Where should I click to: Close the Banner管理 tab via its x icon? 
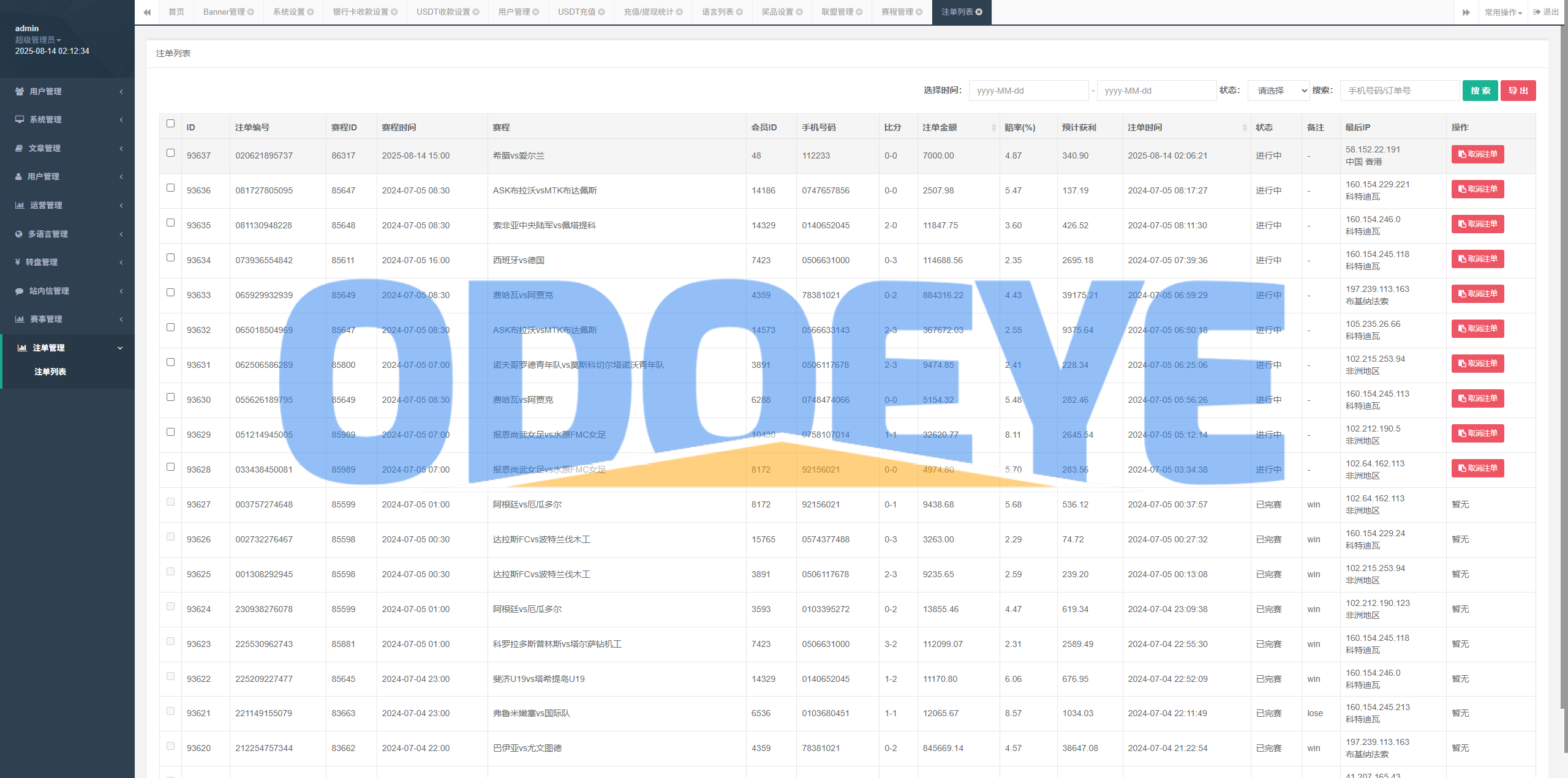(x=251, y=12)
